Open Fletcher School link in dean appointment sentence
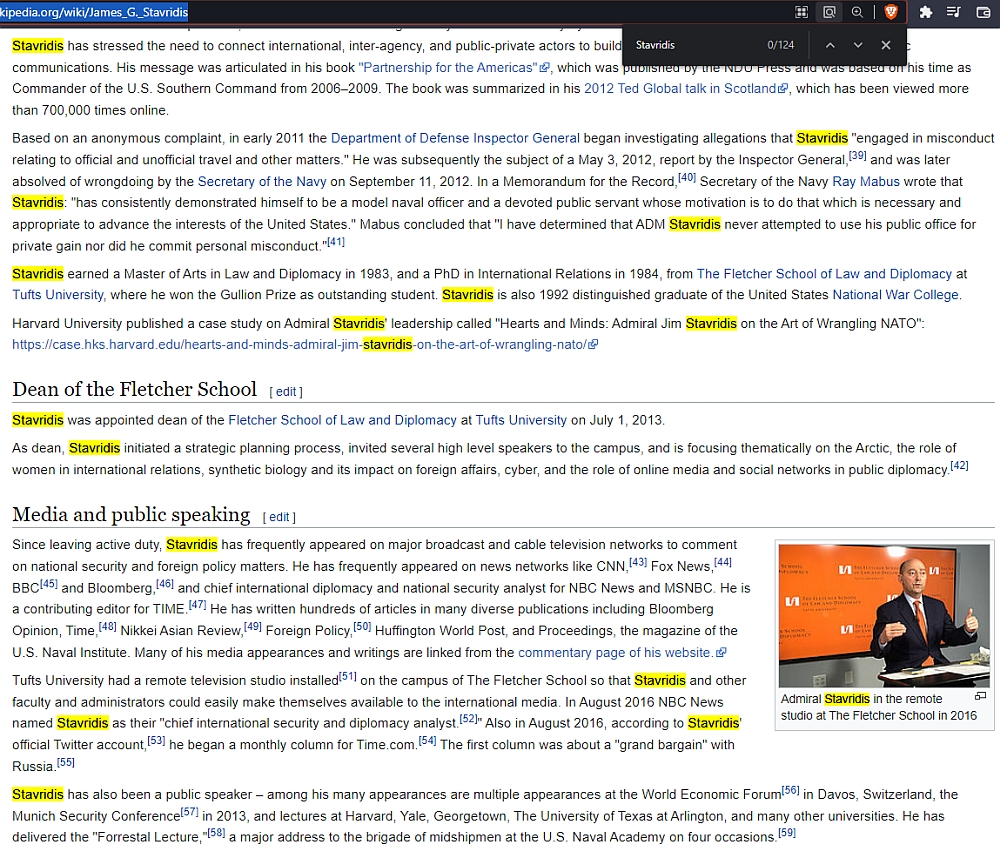Screen dimensions: 1000x858 click(342, 420)
